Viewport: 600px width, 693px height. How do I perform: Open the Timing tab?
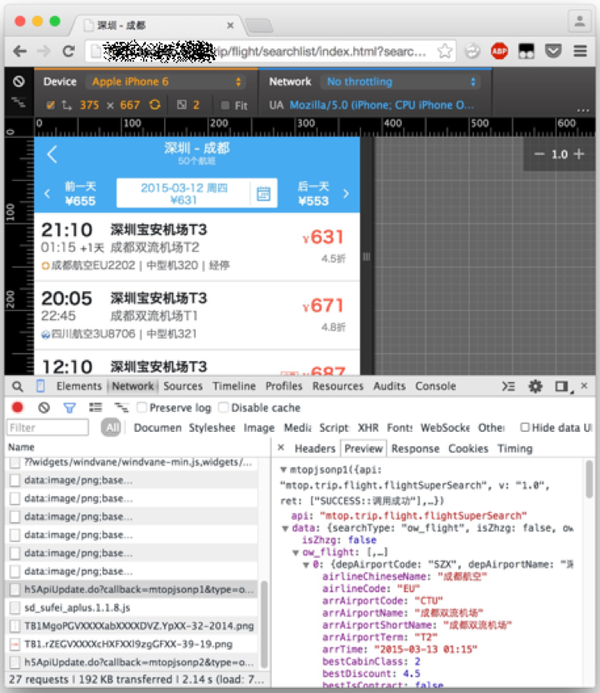[x=515, y=449]
